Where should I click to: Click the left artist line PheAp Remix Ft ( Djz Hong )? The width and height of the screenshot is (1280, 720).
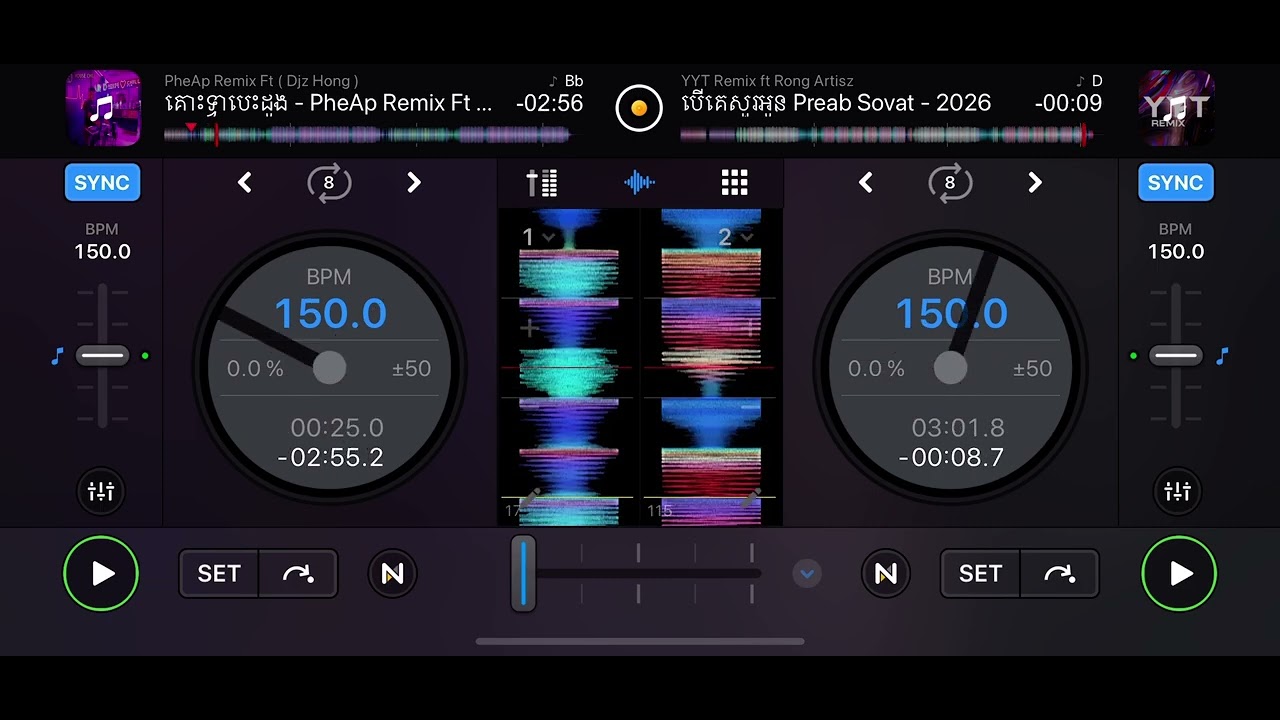point(261,81)
